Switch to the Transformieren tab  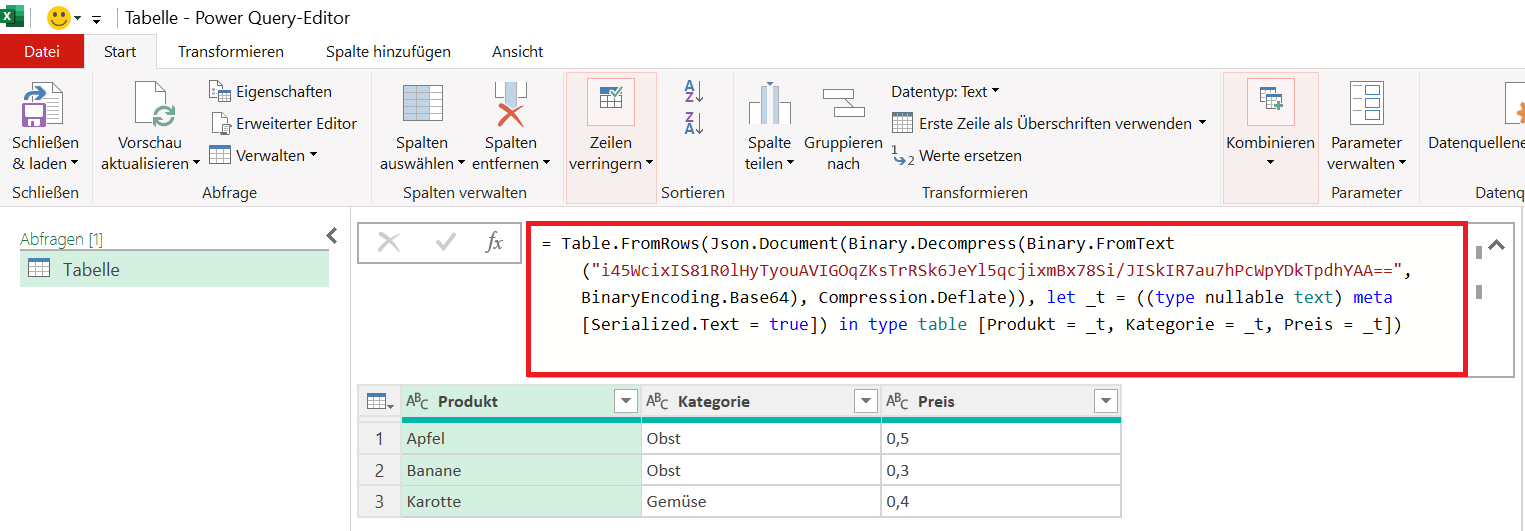231,51
